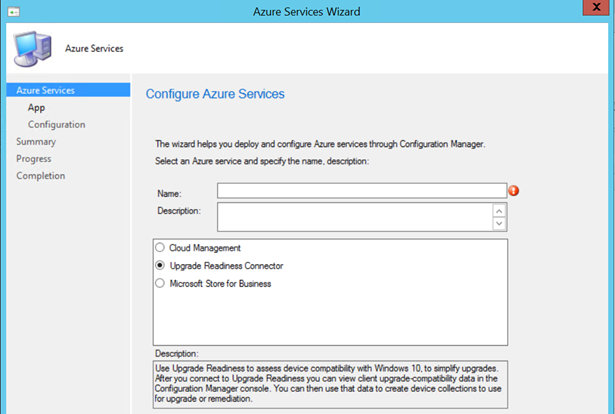Jump to the Summary step
The height and width of the screenshot is (414, 615).
tap(36, 142)
